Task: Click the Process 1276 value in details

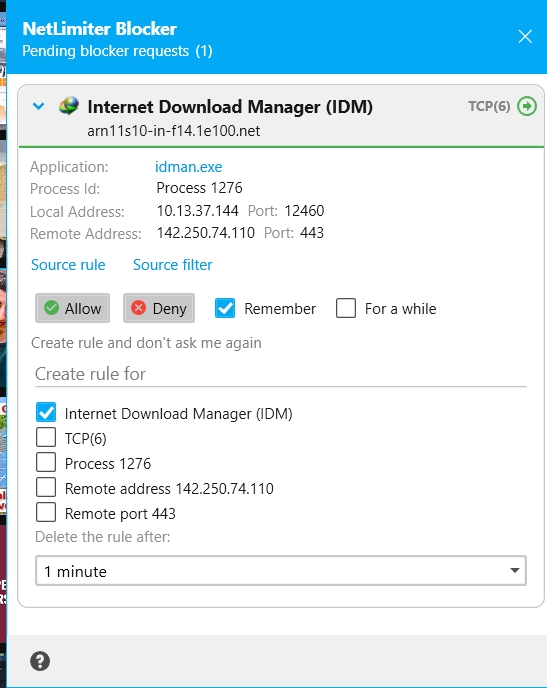Action: coord(200,188)
